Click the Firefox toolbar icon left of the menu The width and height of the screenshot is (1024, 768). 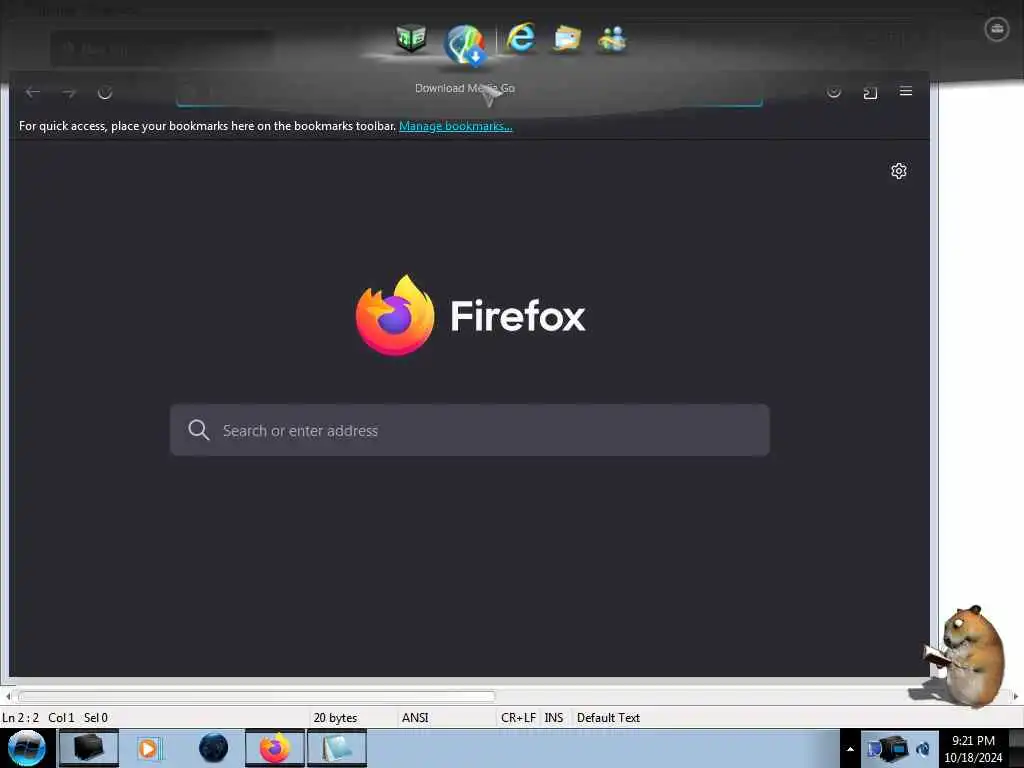coord(870,92)
